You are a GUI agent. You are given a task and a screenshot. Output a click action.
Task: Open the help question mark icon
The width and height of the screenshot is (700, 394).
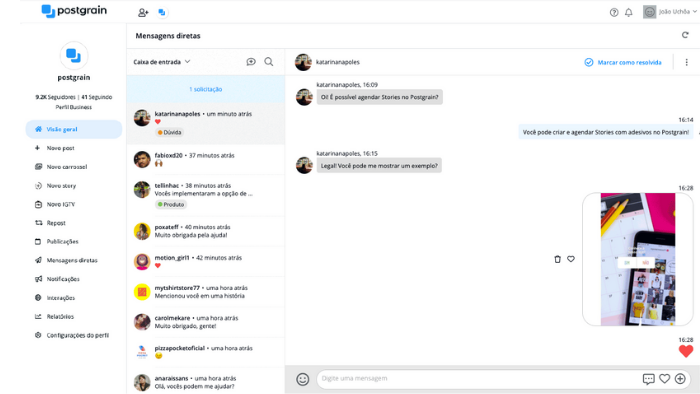click(x=614, y=12)
